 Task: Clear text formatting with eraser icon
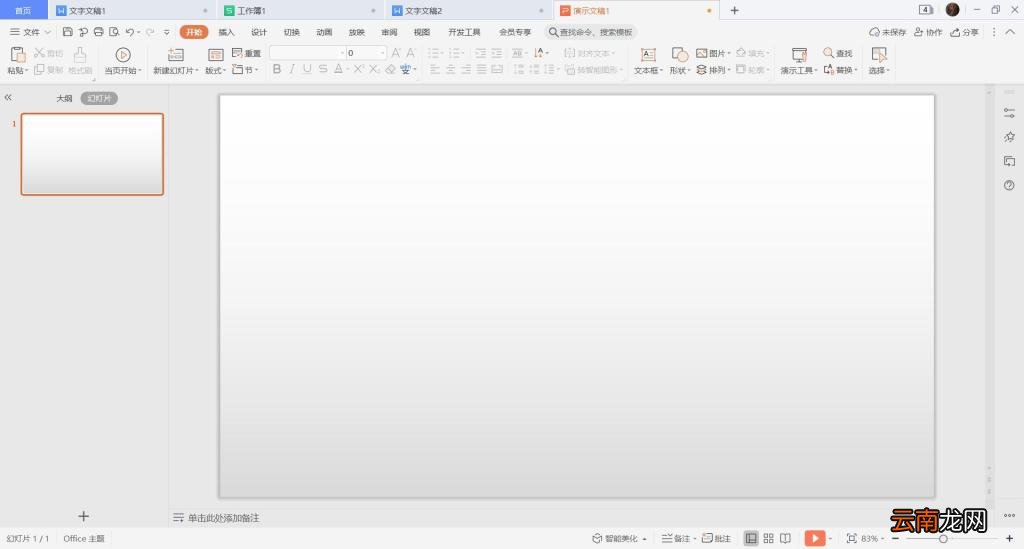pyautogui.click(x=390, y=69)
